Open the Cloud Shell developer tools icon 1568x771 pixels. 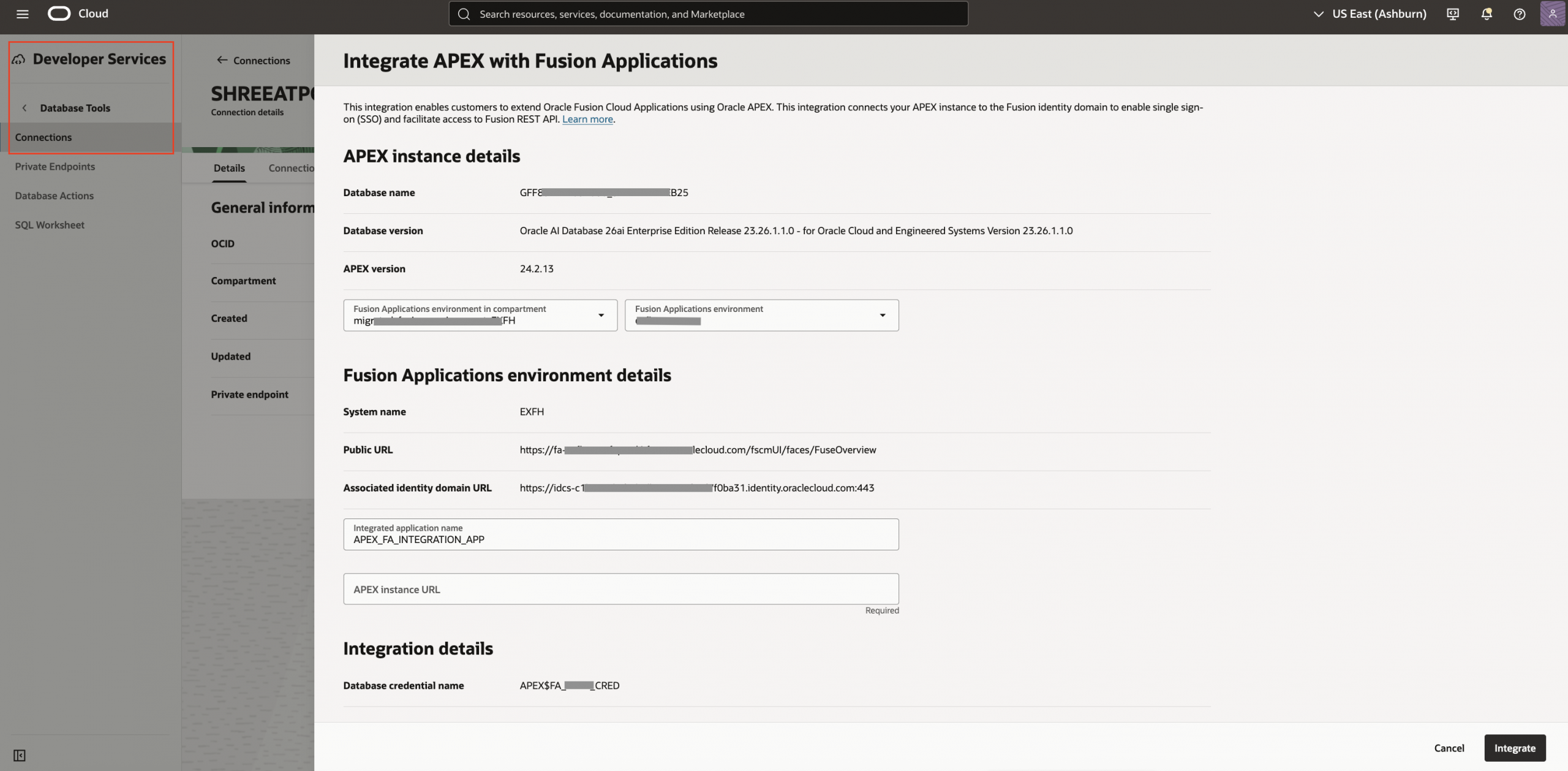point(1453,14)
